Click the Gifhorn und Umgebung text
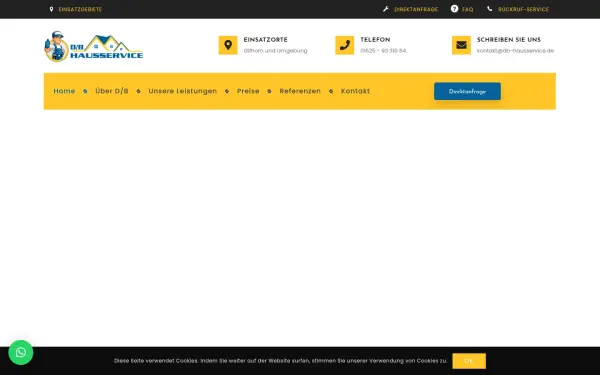Screen dimensions: 600x375 [276, 51]
